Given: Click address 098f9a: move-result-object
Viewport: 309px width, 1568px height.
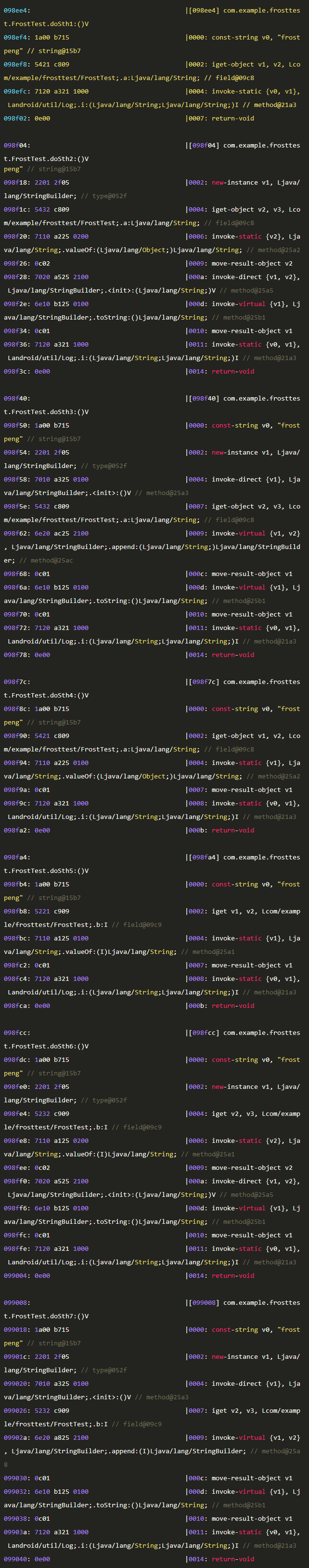Looking at the screenshot, I should (x=17, y=790).
